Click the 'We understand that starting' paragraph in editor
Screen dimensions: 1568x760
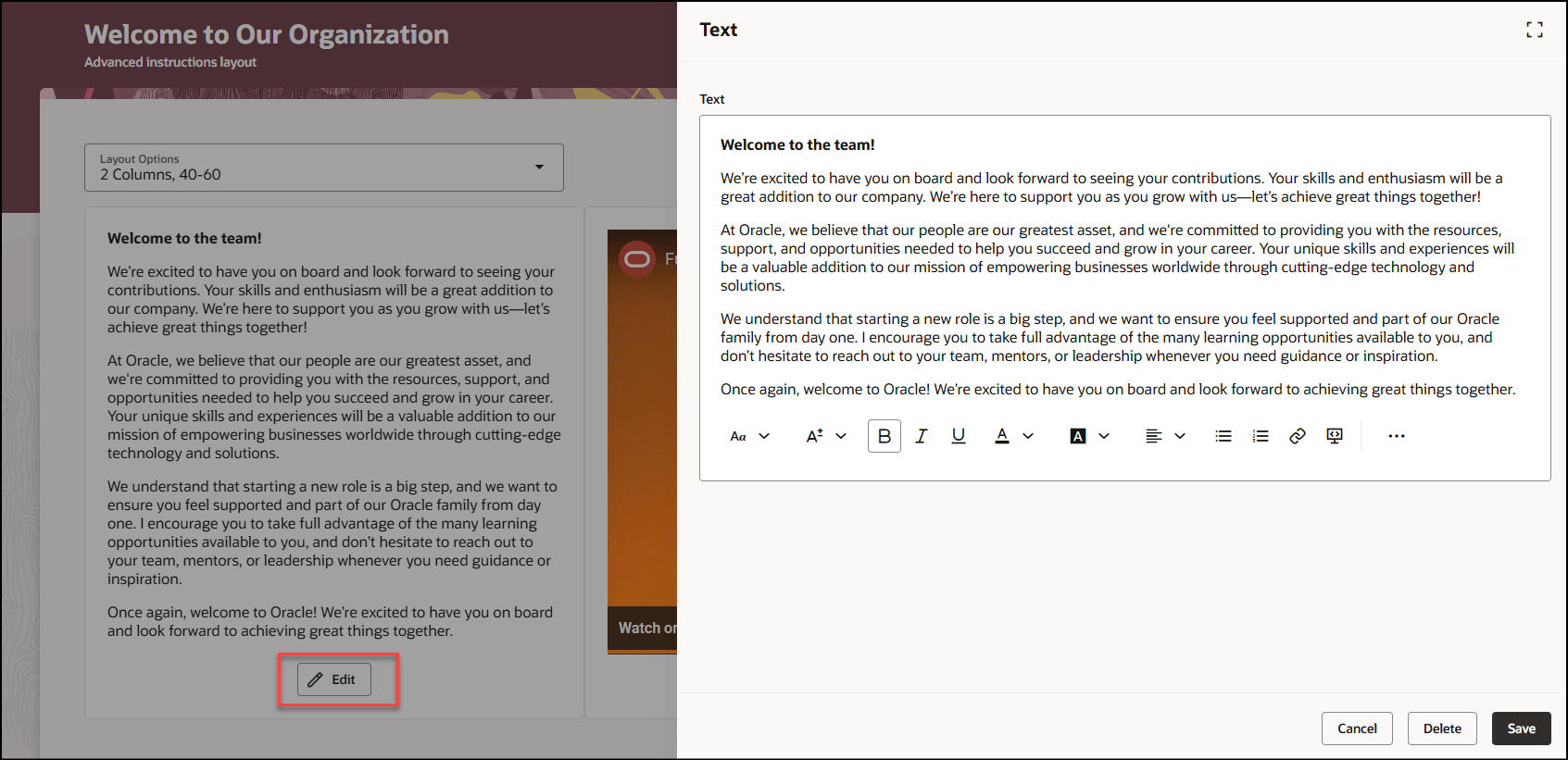[x=1110, y=338]
